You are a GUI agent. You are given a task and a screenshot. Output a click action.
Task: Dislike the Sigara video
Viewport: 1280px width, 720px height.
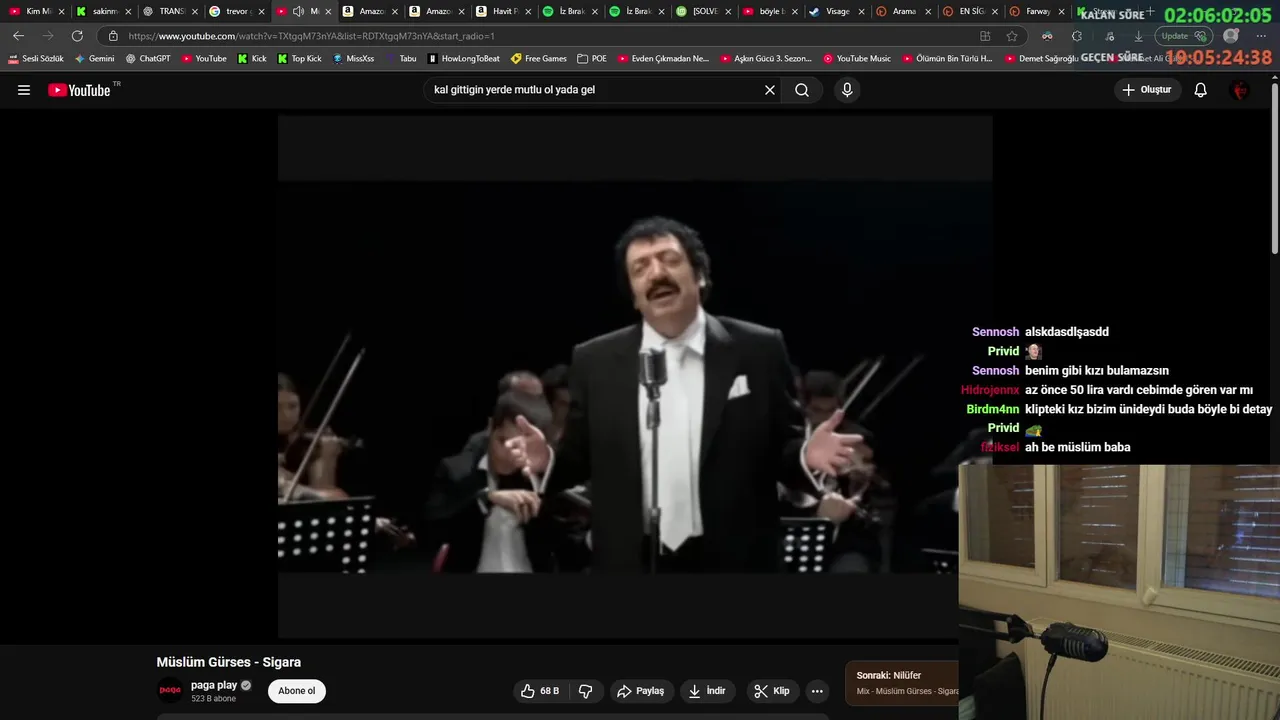586,691
